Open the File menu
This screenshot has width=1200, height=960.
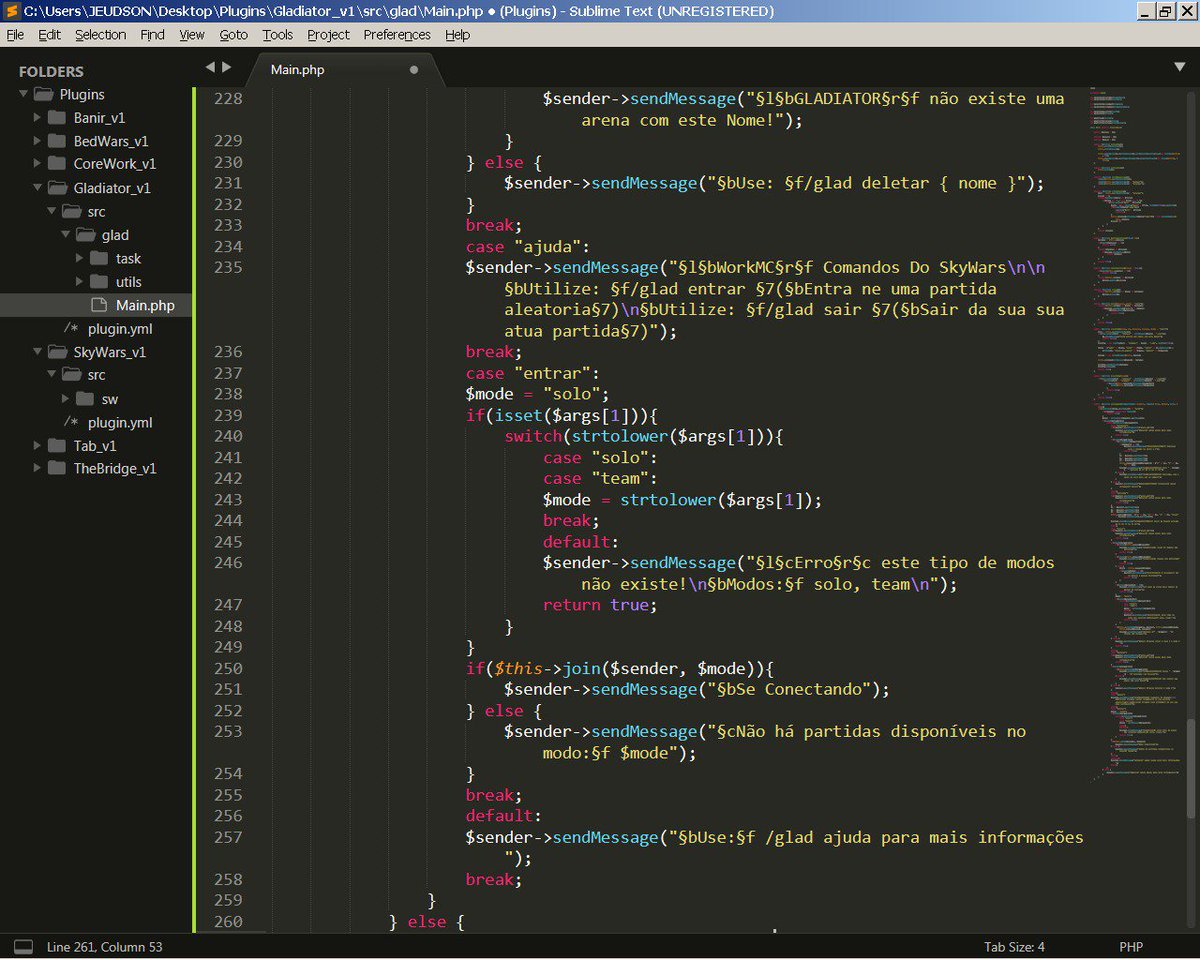tap(15, 34)
